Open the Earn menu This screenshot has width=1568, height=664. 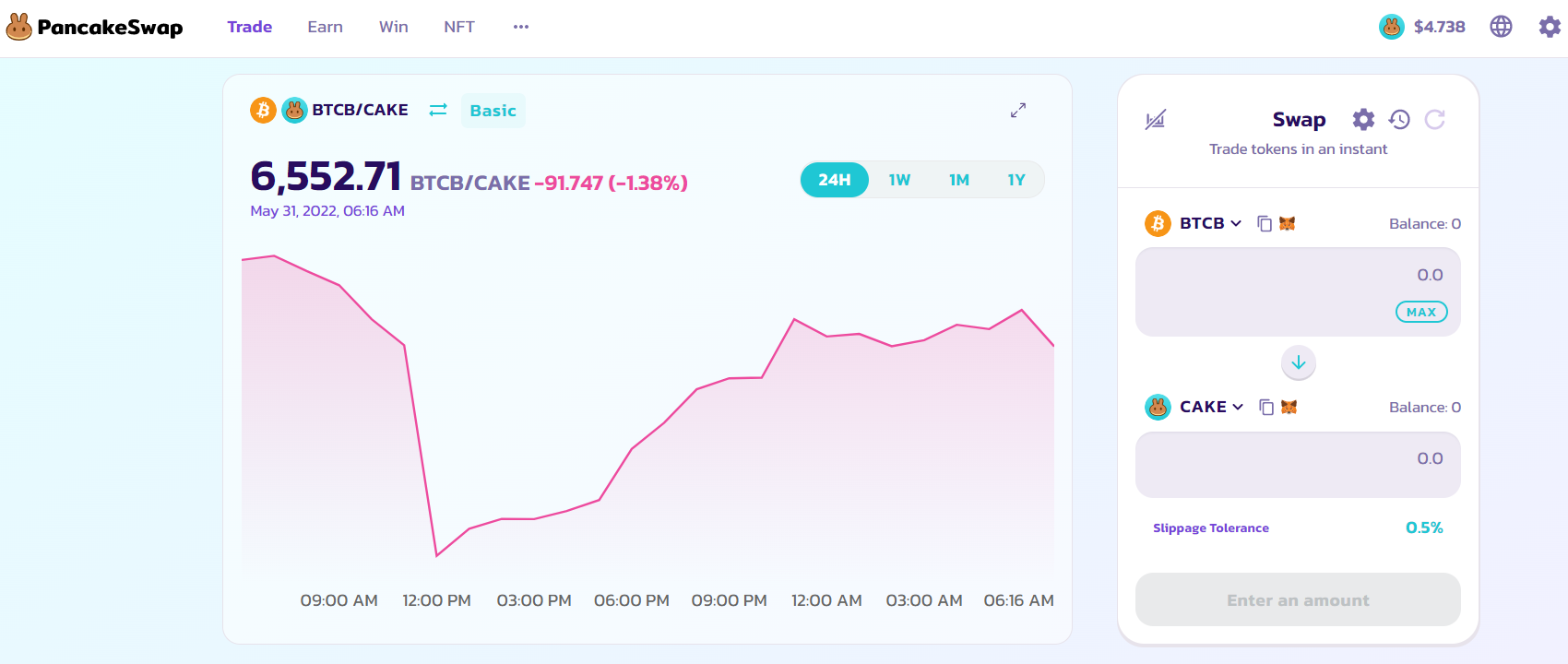tap(326, 27)
